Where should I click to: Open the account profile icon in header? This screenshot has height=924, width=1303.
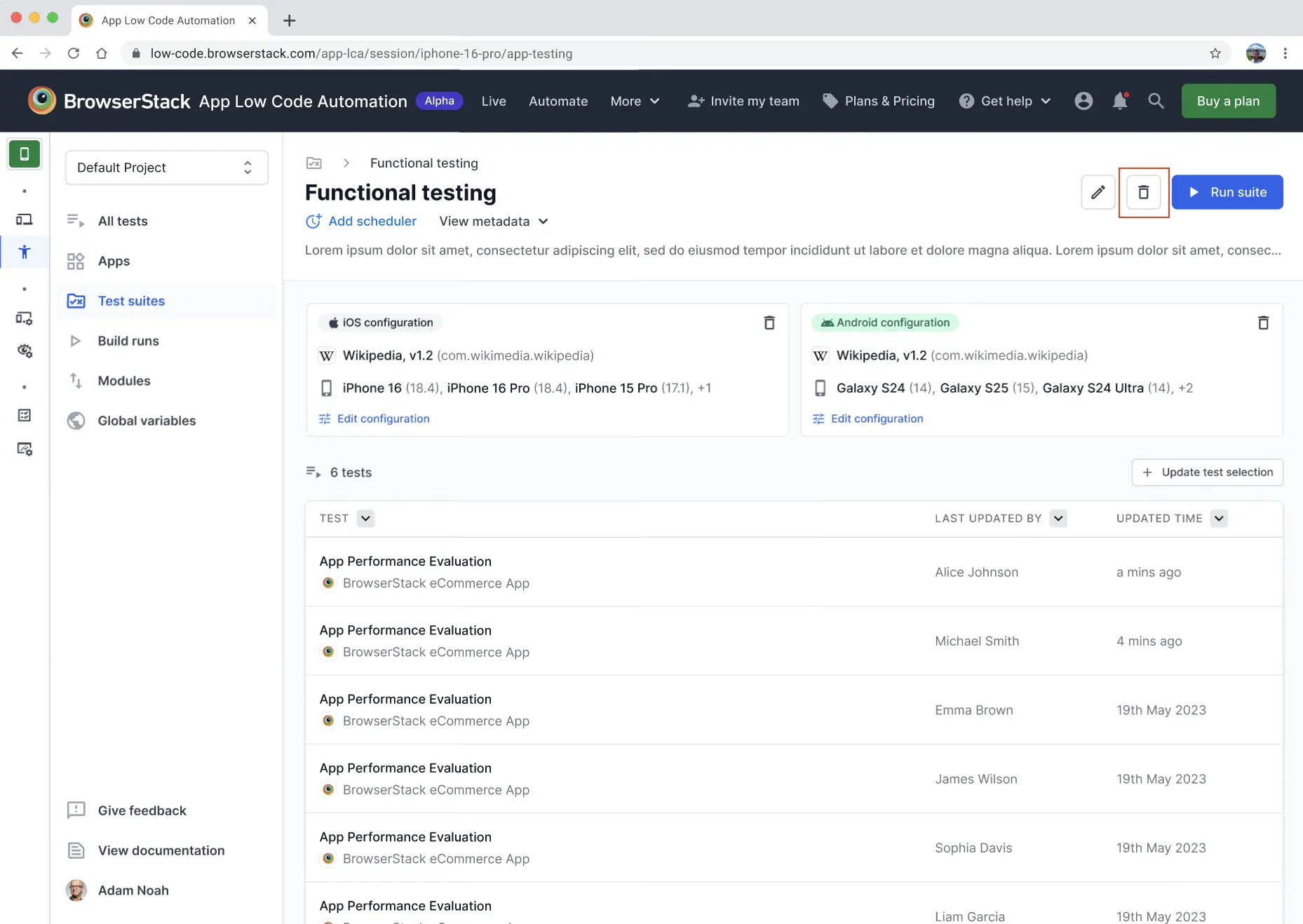1083,101
